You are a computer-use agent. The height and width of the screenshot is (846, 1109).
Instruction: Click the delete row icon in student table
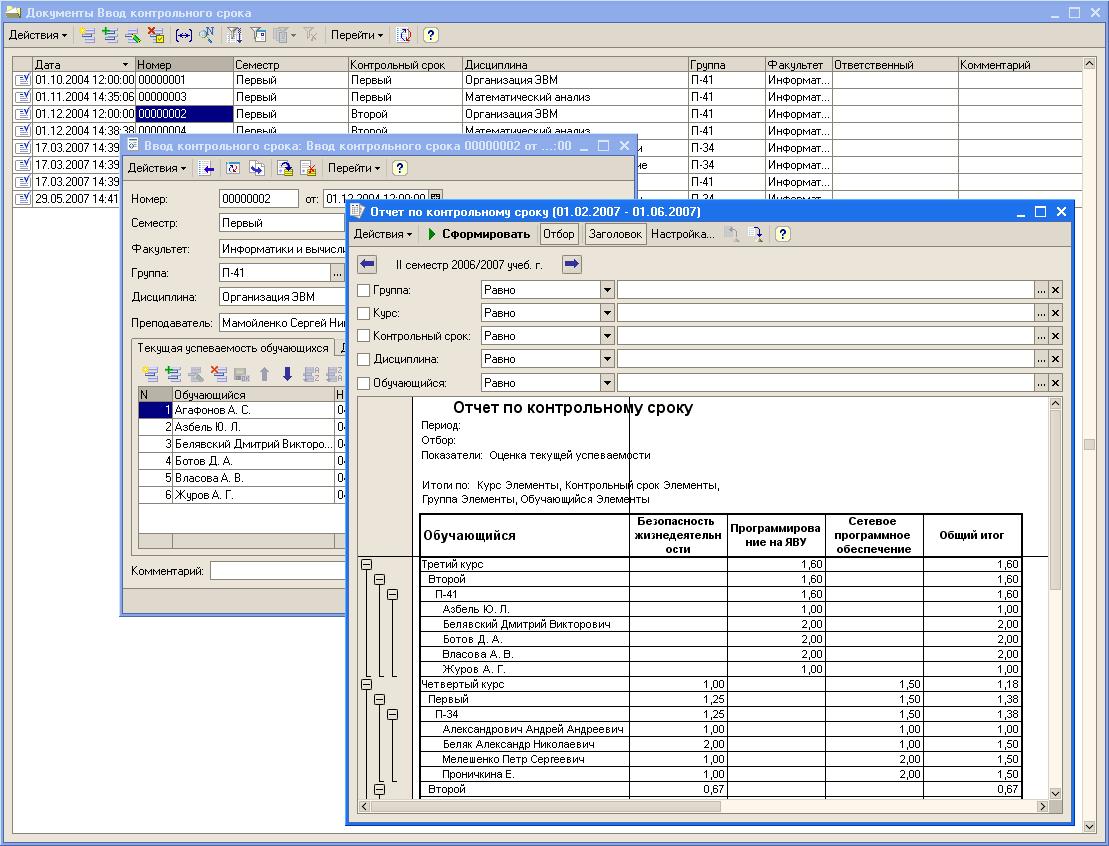[x=219, y=374]
